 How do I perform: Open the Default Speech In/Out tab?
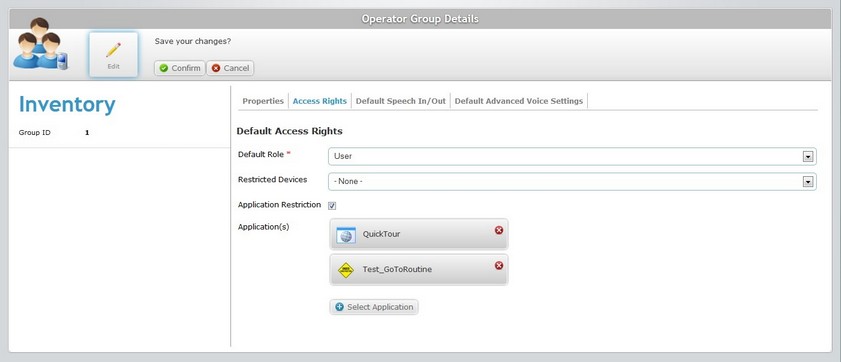click(401, 101)
